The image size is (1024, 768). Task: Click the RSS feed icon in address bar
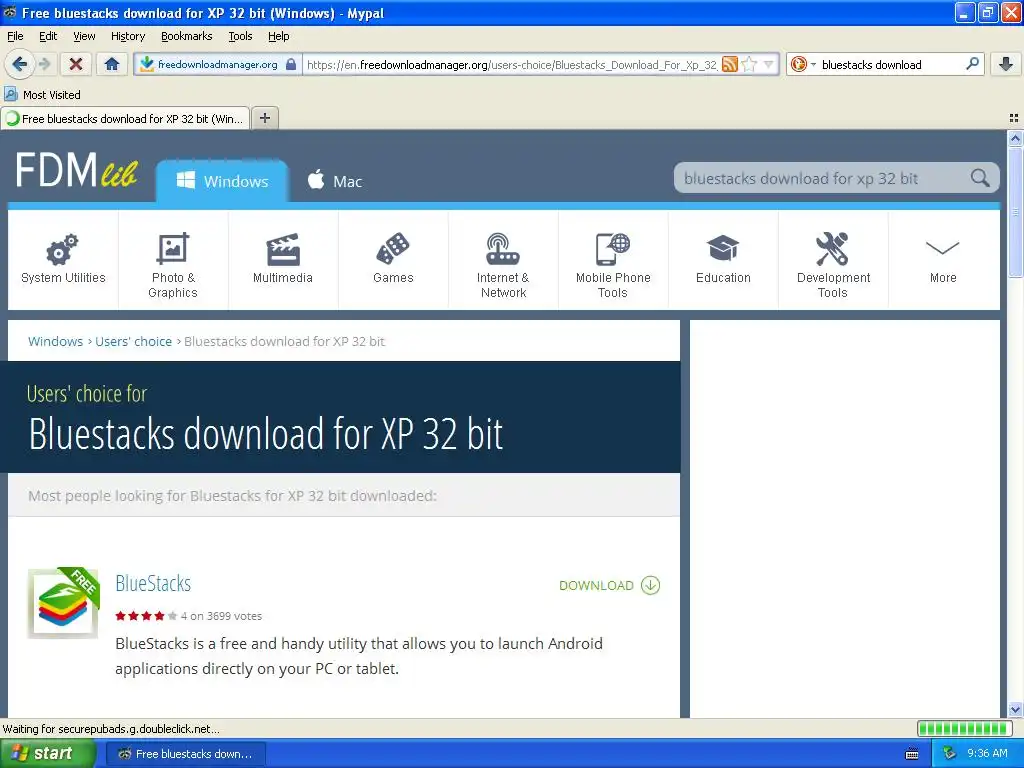click(x=729, y=64)
